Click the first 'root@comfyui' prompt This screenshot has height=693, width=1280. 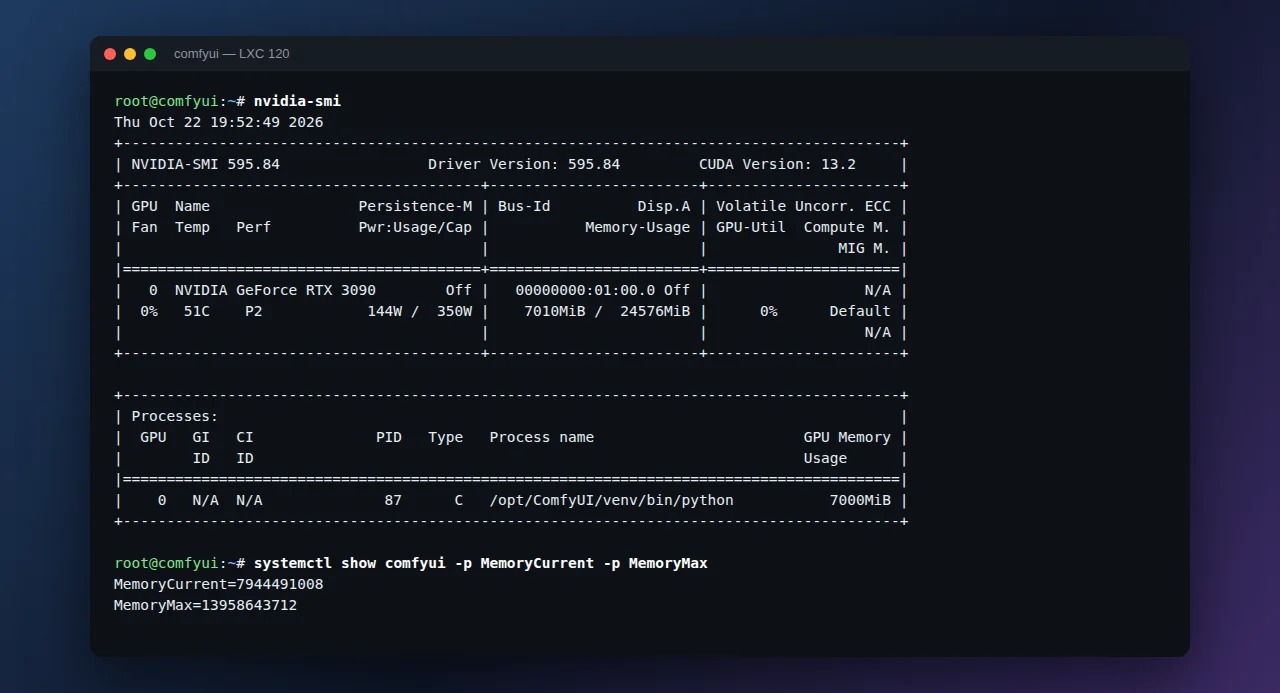click(167, 101)
